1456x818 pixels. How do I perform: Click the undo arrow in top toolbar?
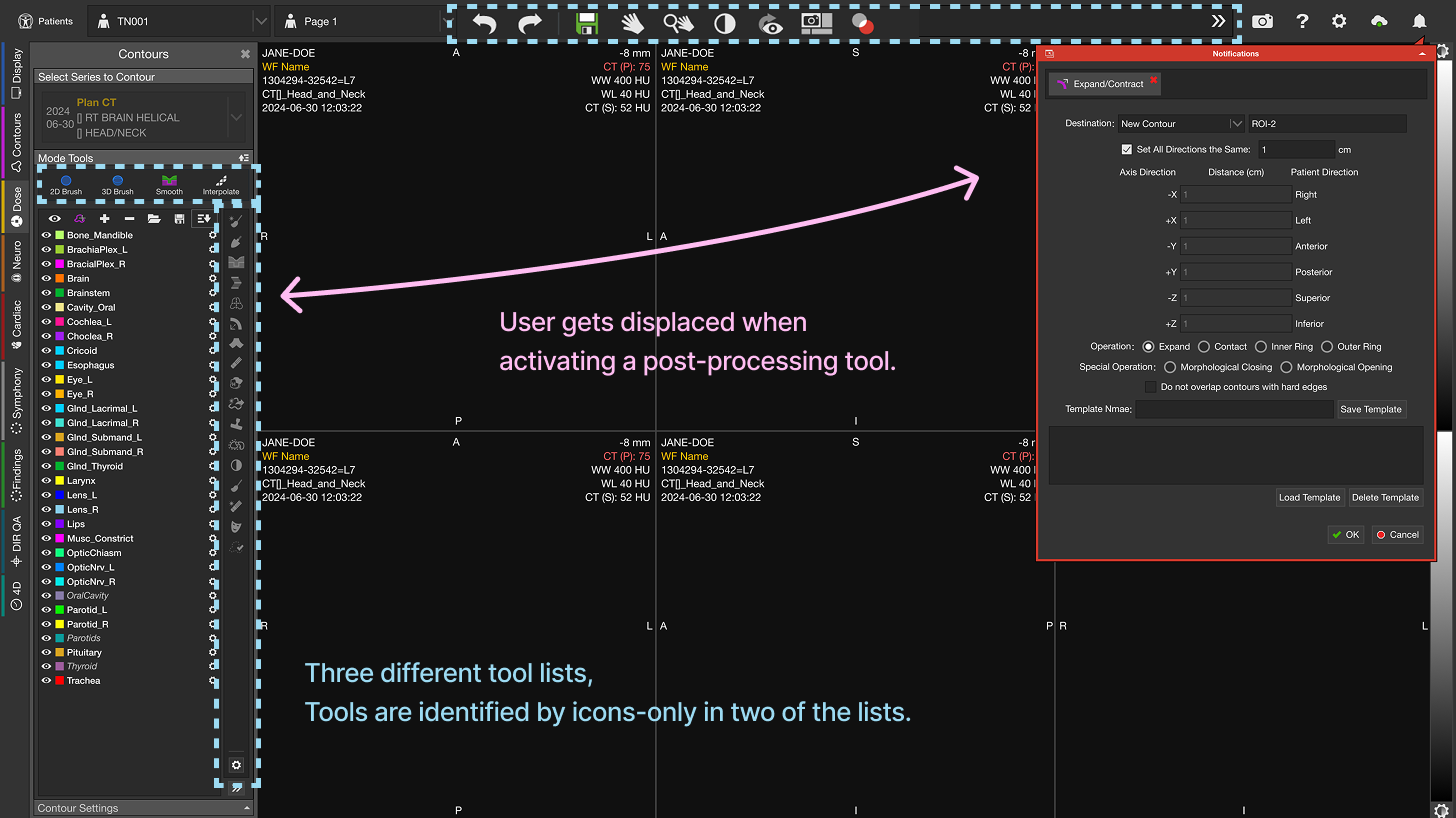pyautogui.click(x=484, y=24)
